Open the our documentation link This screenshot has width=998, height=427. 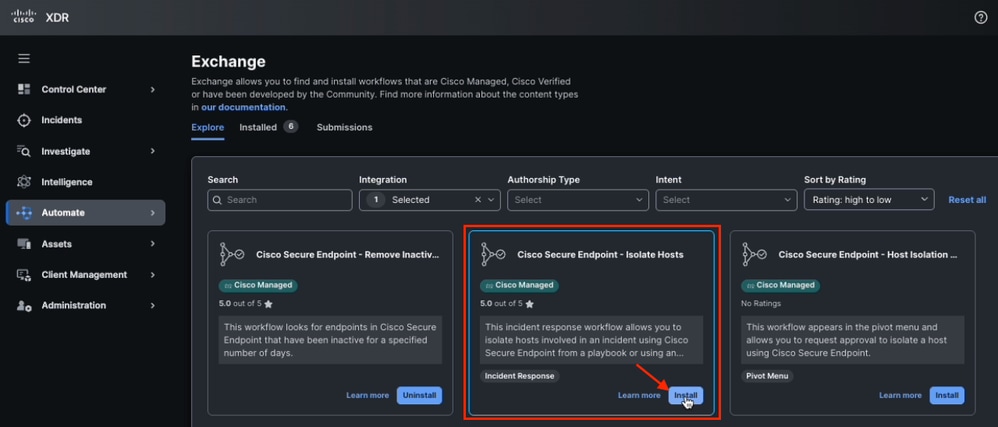tap(243, 108)
